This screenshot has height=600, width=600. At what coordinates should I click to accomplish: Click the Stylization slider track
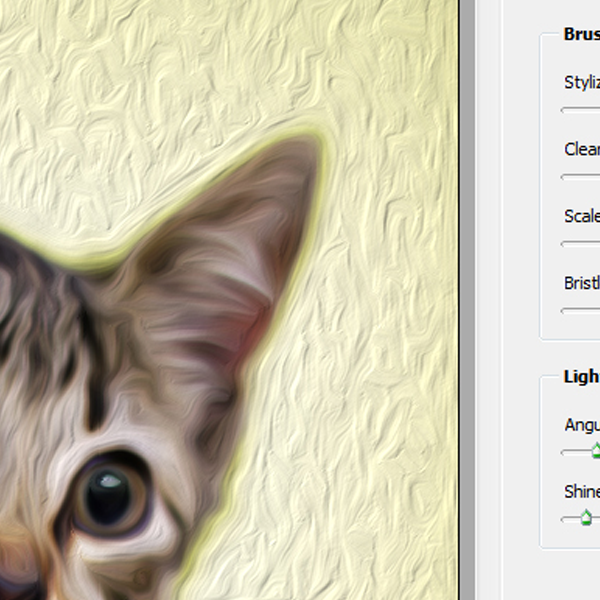point(580,111)
